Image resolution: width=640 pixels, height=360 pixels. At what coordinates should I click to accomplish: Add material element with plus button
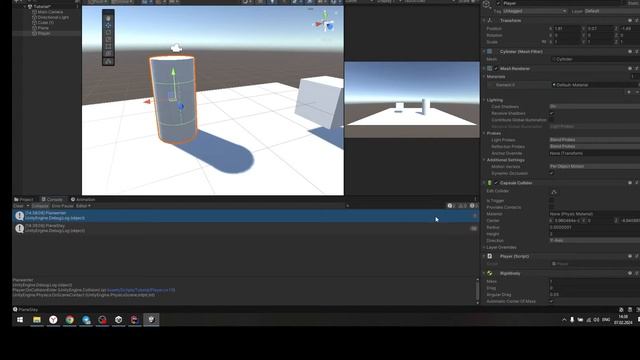tap(629, 92)
